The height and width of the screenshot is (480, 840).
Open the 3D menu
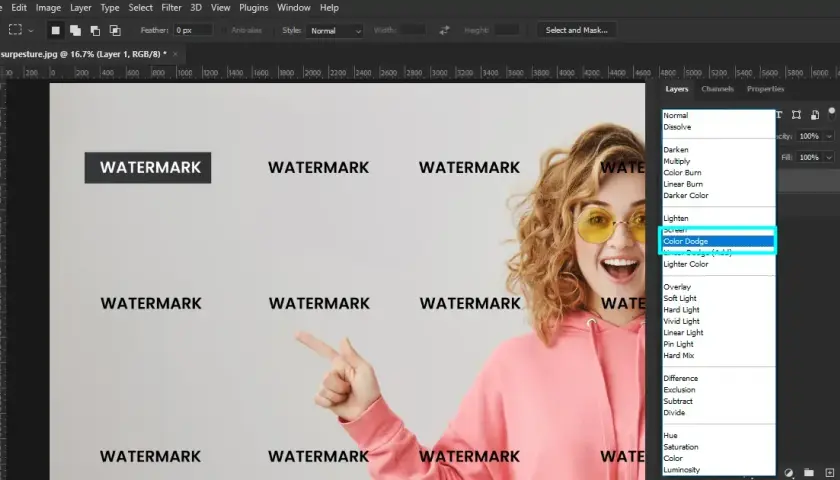click(x=196, y=8)
